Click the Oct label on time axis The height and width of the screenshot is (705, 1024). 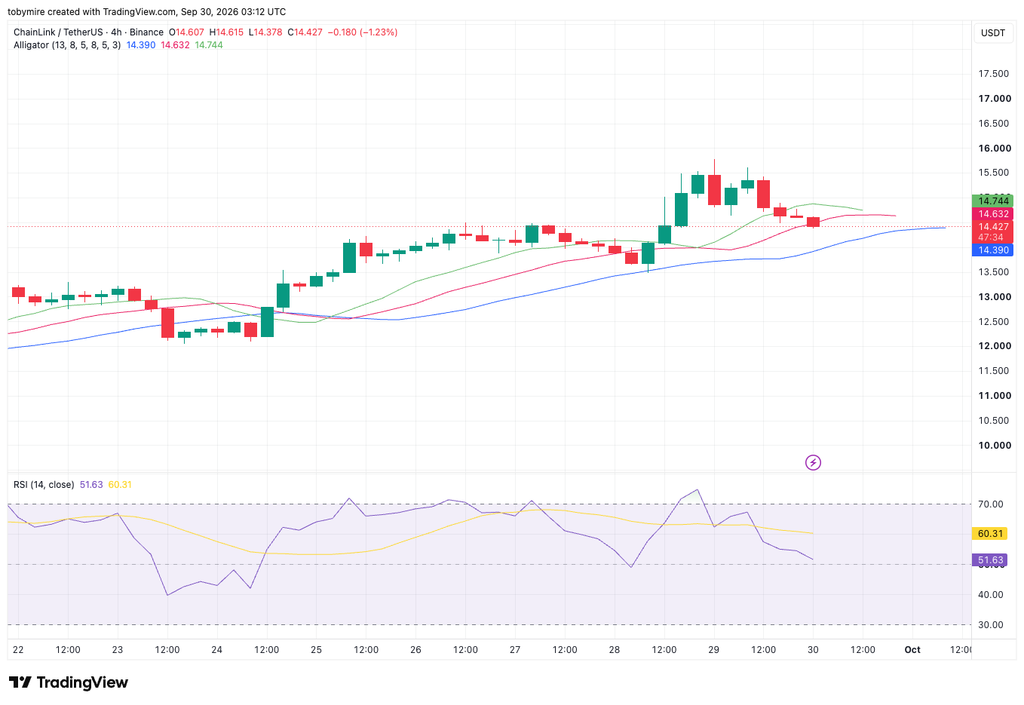point(912,650)
